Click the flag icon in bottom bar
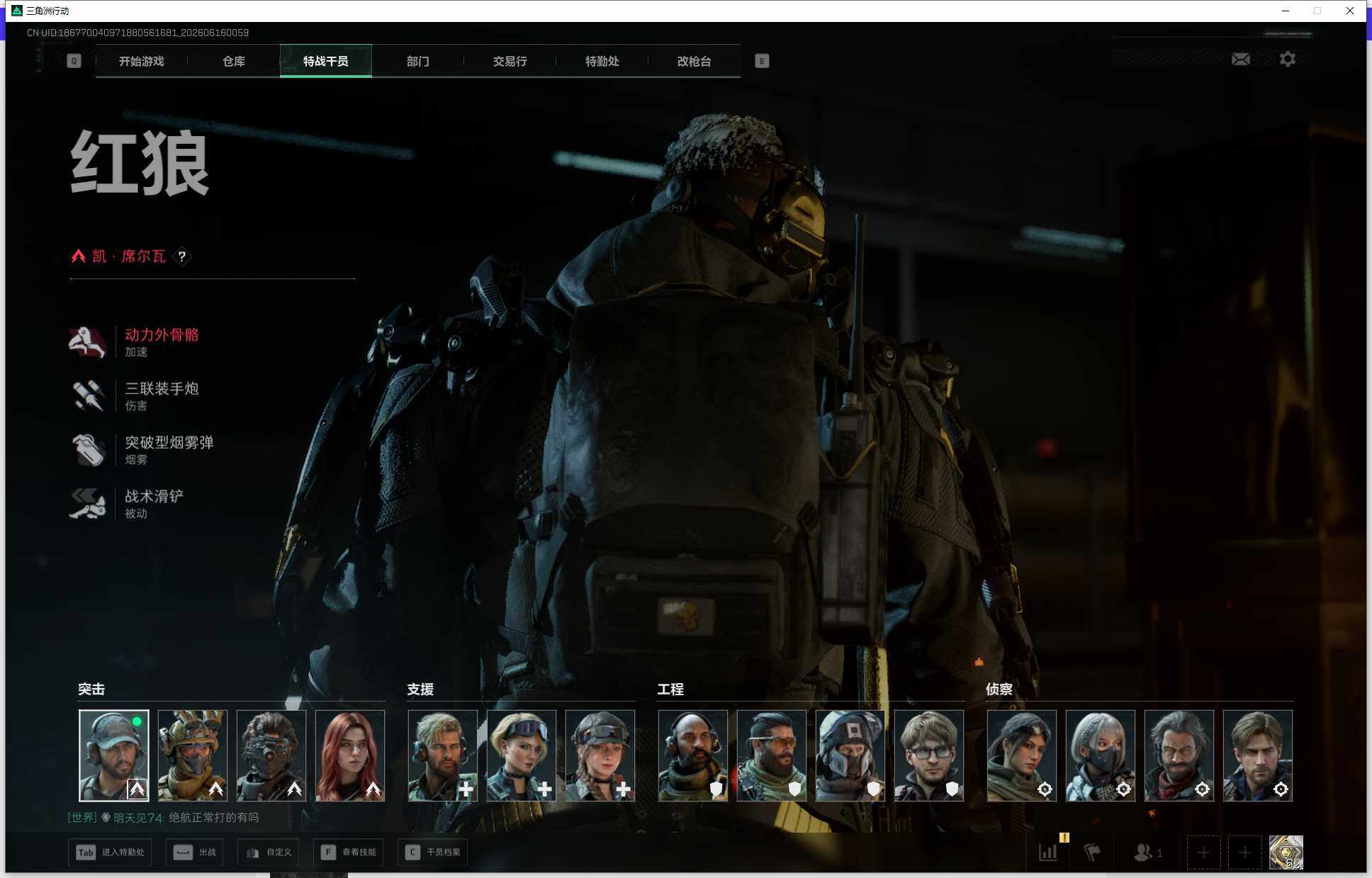 tap(1092, 852)
